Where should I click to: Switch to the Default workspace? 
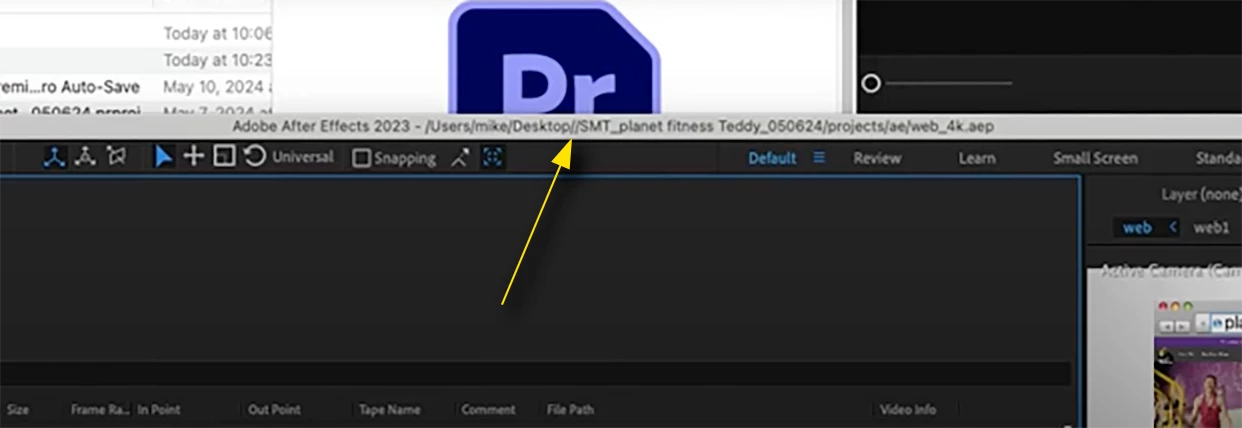coord(772,158)
